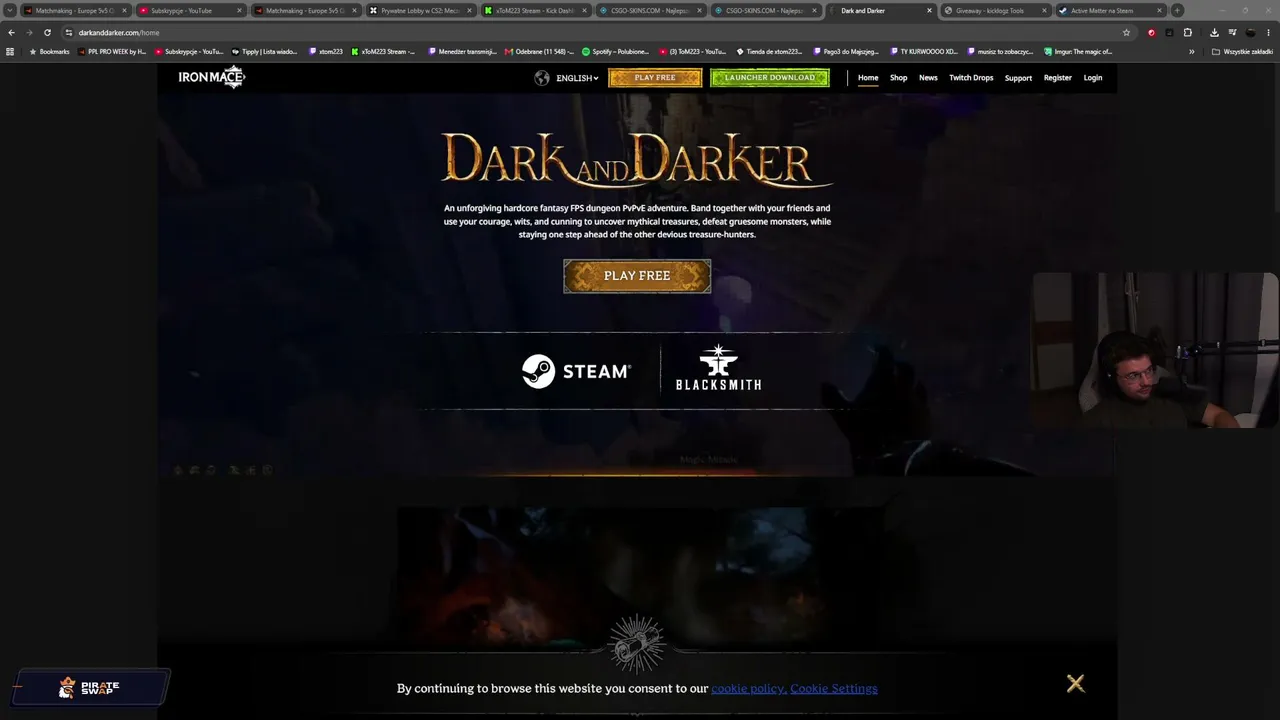This screenshot has width=1280, height=720.
Task: Open the tab search dropdown arrow
Action: tap(10, 11)
